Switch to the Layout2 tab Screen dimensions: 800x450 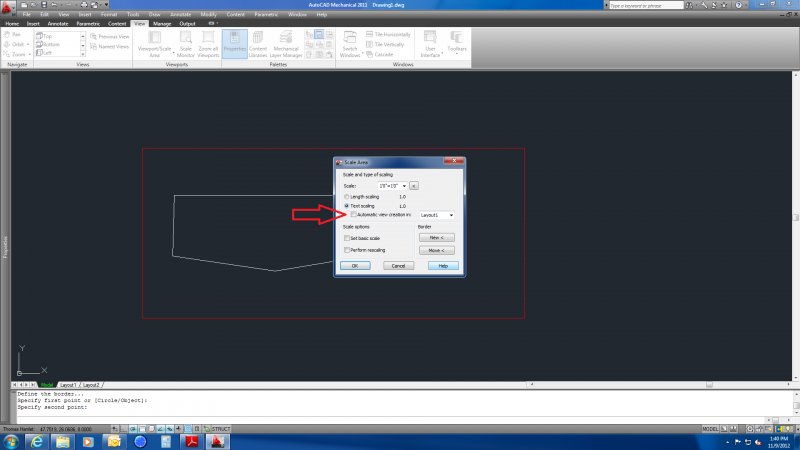pos(91,385)
